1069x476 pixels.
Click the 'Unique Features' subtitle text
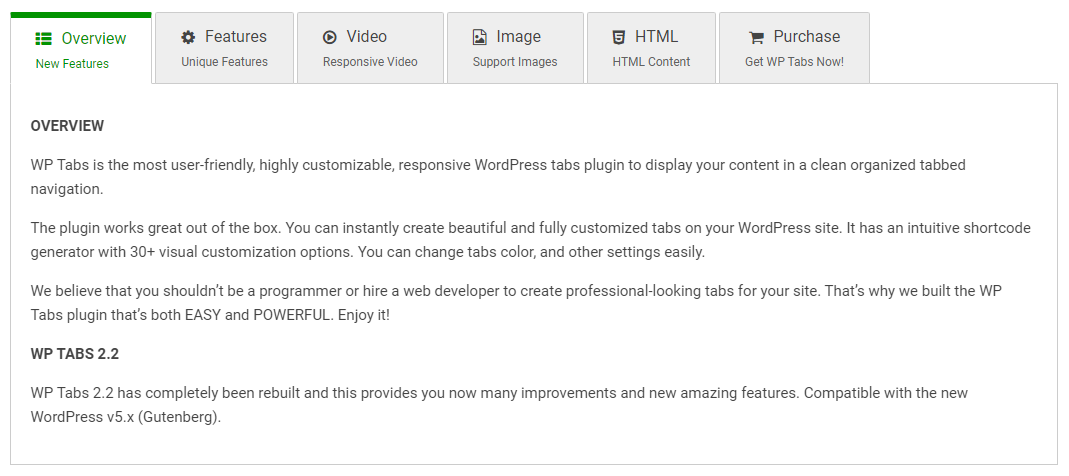pos(224,62)
